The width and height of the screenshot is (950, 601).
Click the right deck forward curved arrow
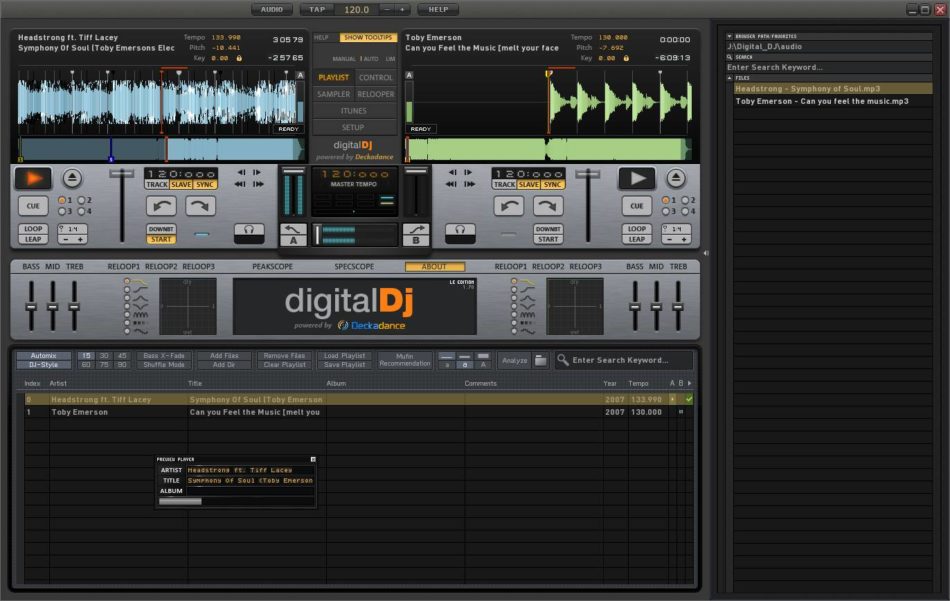(548, 206)
